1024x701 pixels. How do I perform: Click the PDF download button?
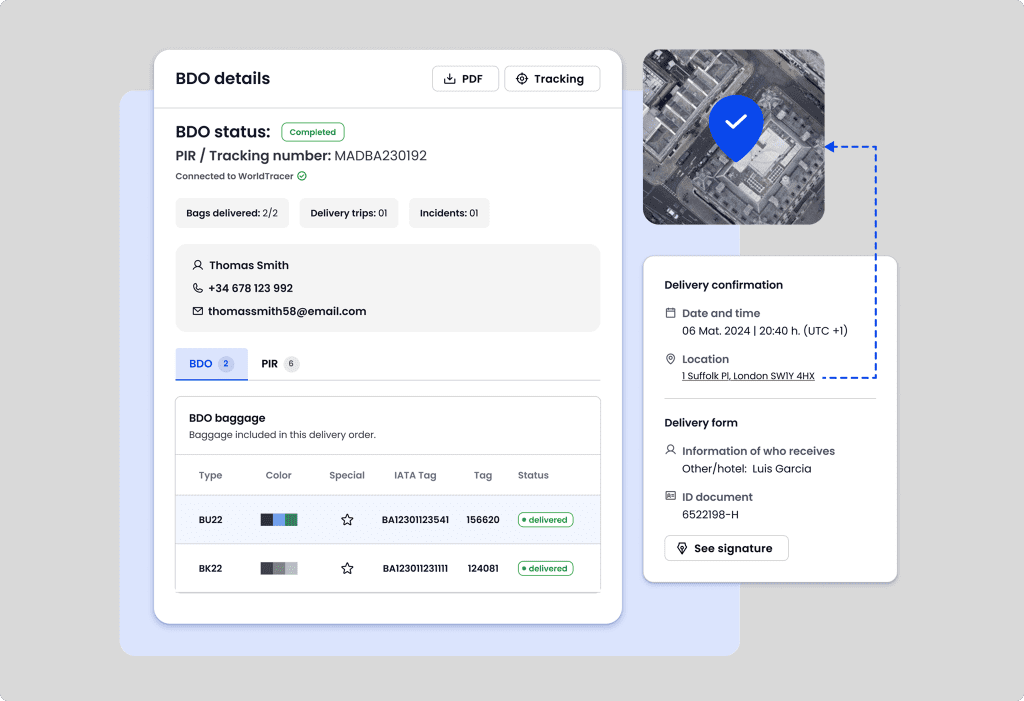(x=465, y=79)
